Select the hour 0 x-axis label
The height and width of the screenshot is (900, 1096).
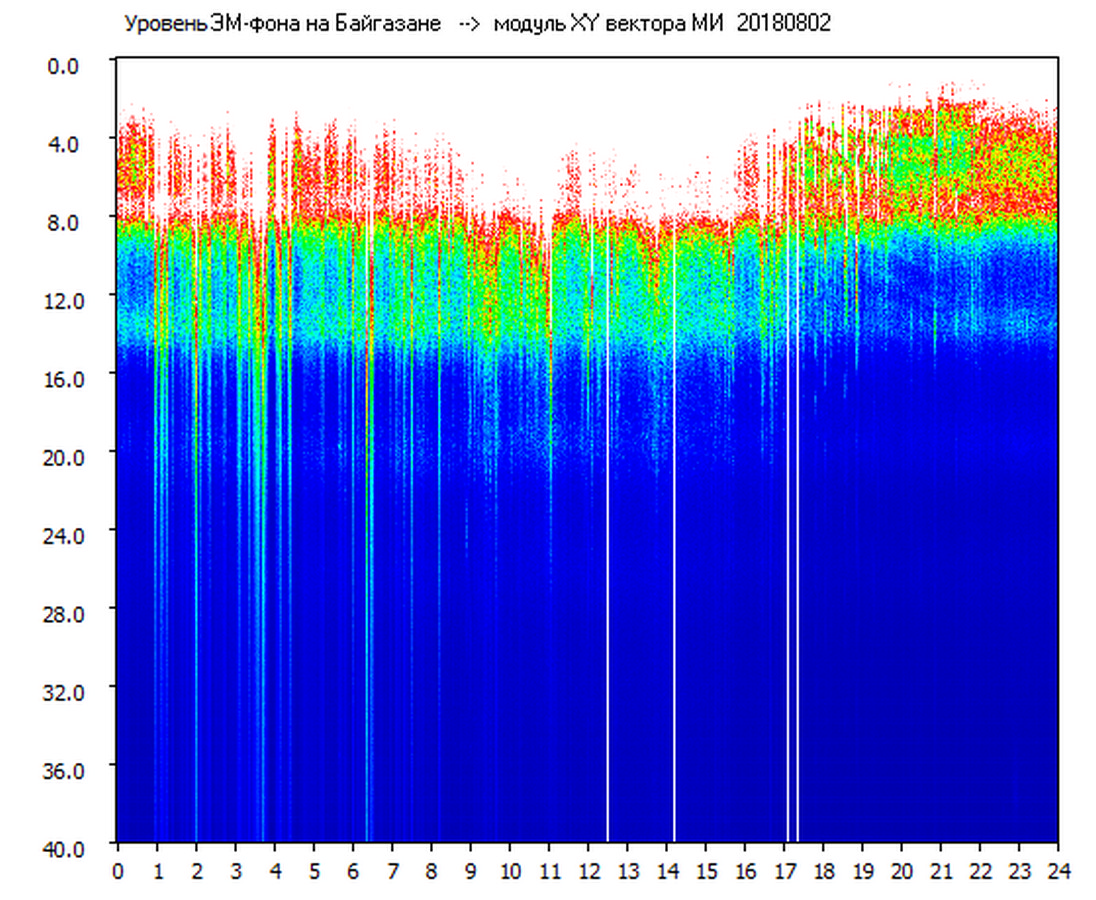[118, 871]
